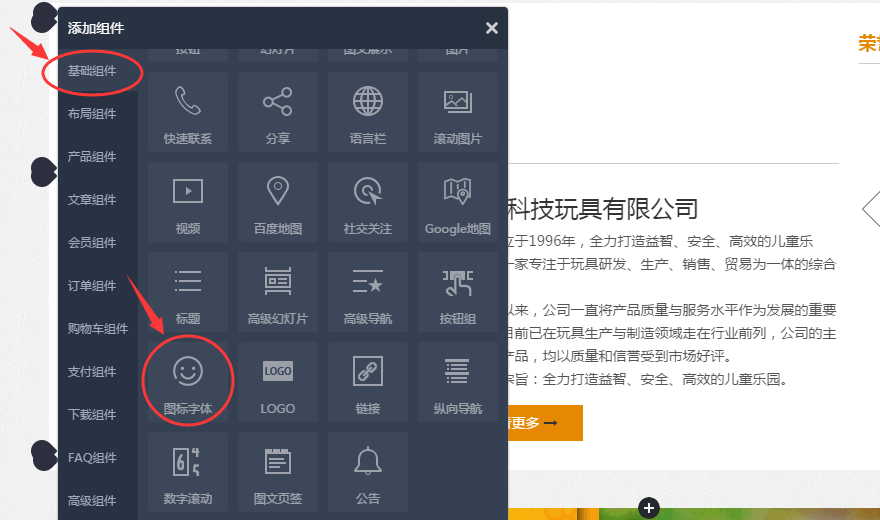Close the 添加组件 dialog

pos(491,28)
